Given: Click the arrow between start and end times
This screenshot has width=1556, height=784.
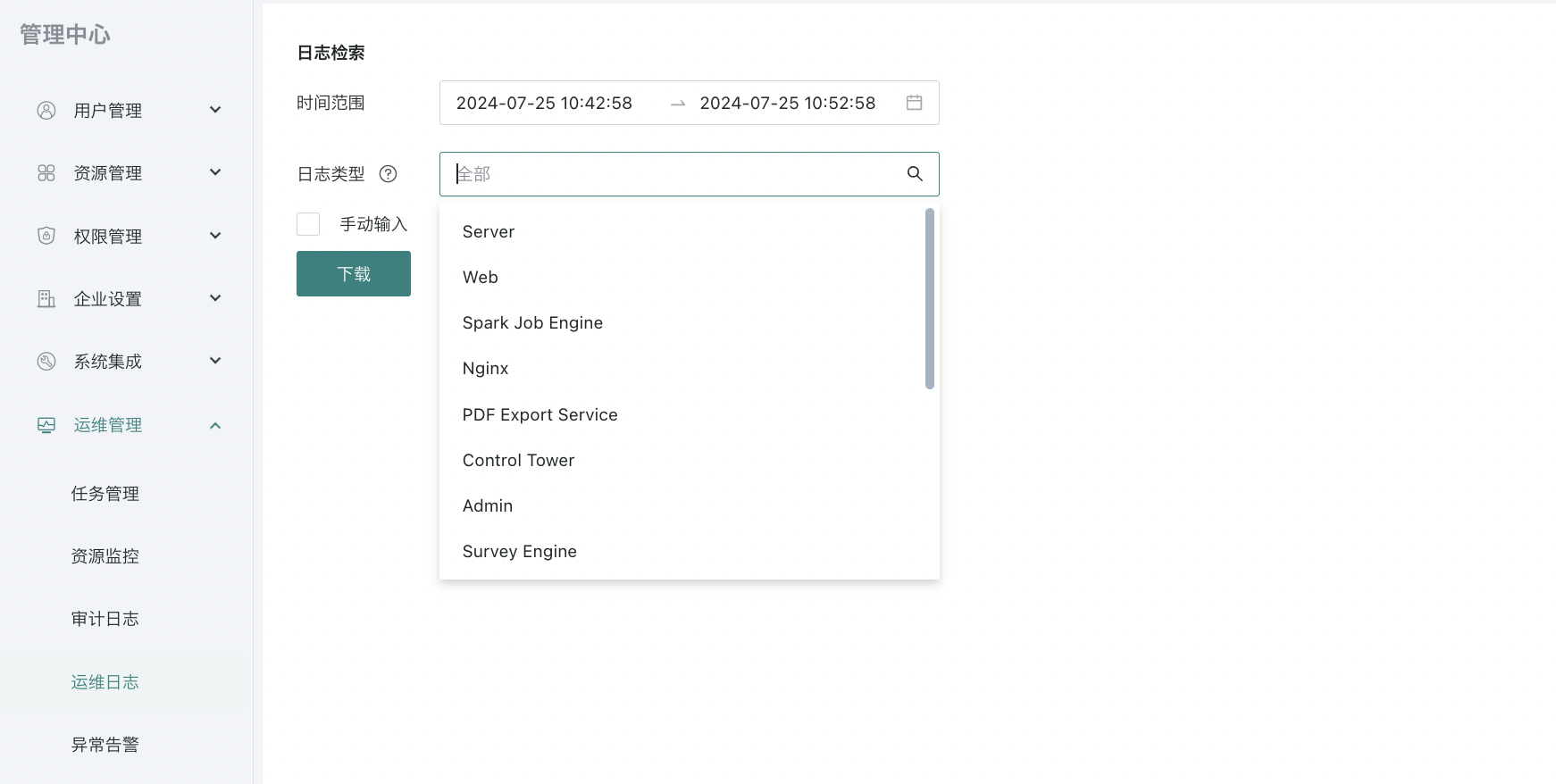Looking at the screenshot, I should coord(678,104).
